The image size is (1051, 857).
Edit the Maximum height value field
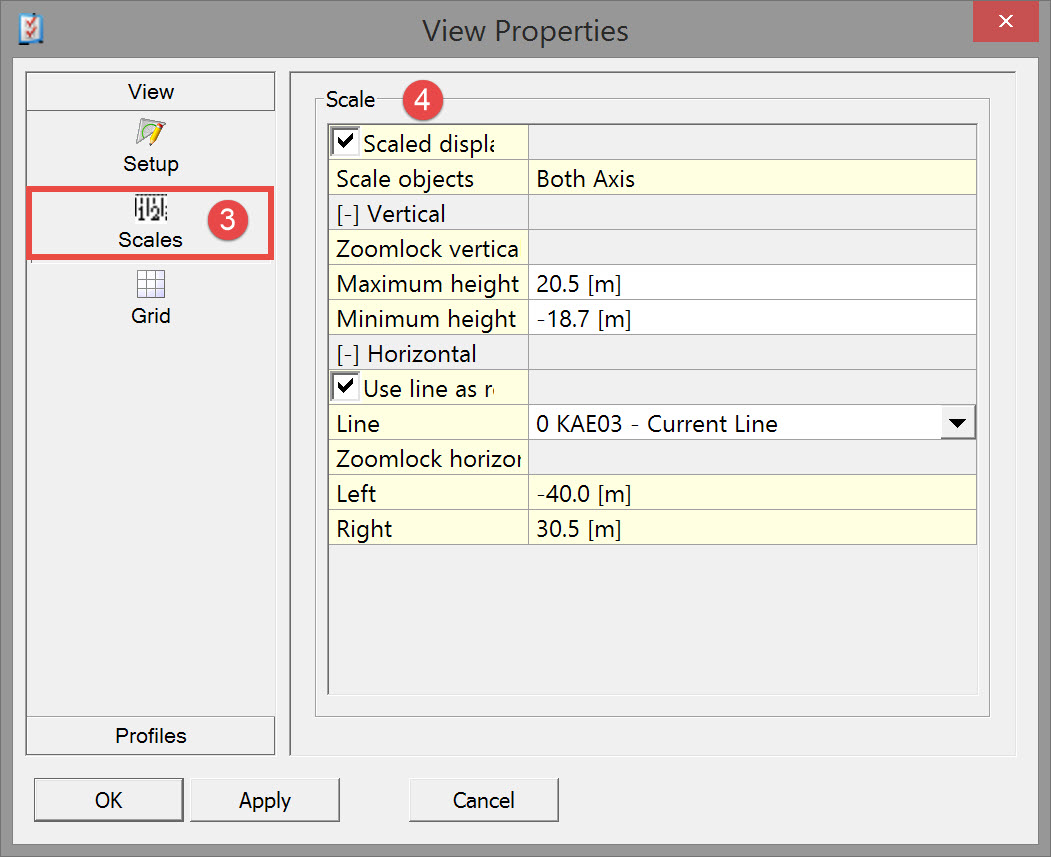[x=750, y=284]
